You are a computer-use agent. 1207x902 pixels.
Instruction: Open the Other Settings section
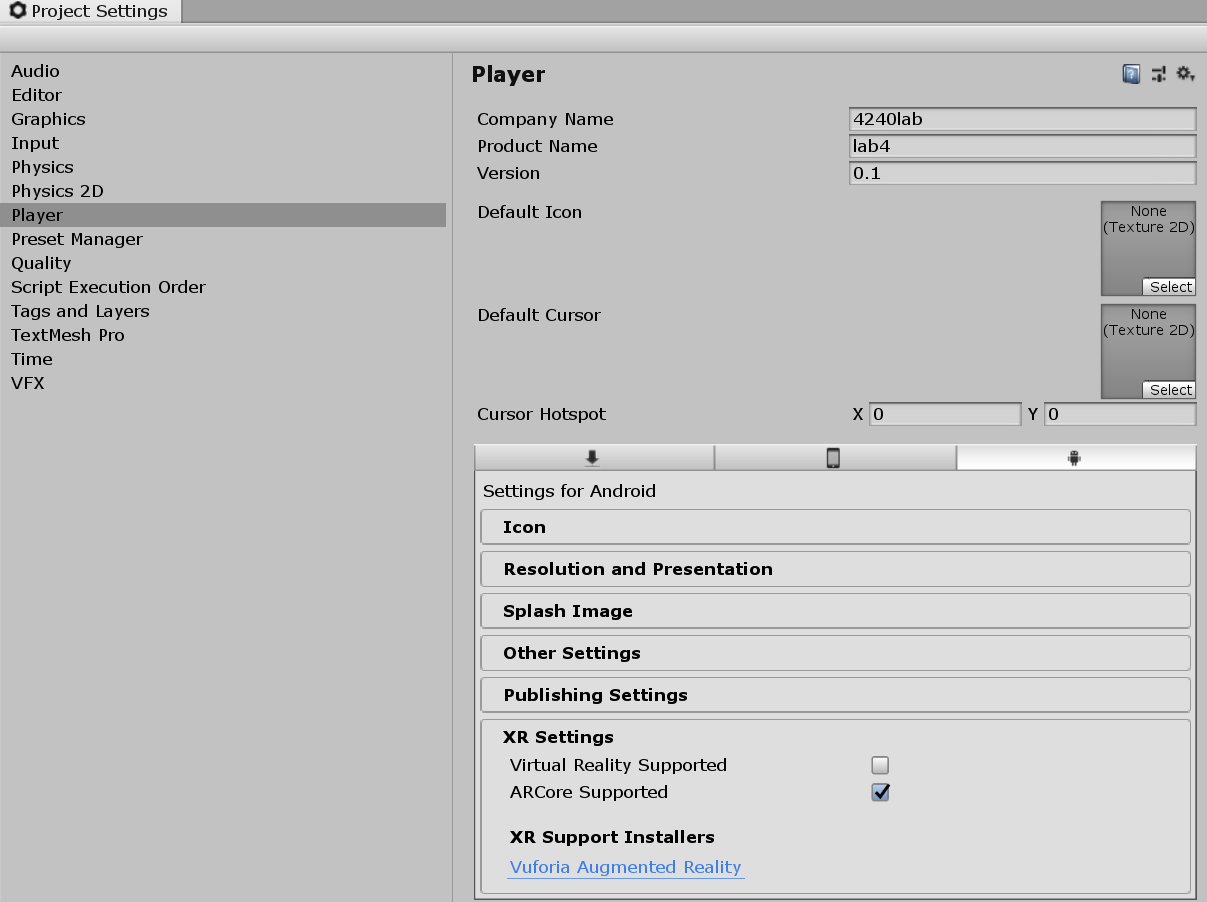[x=835, y=652]
